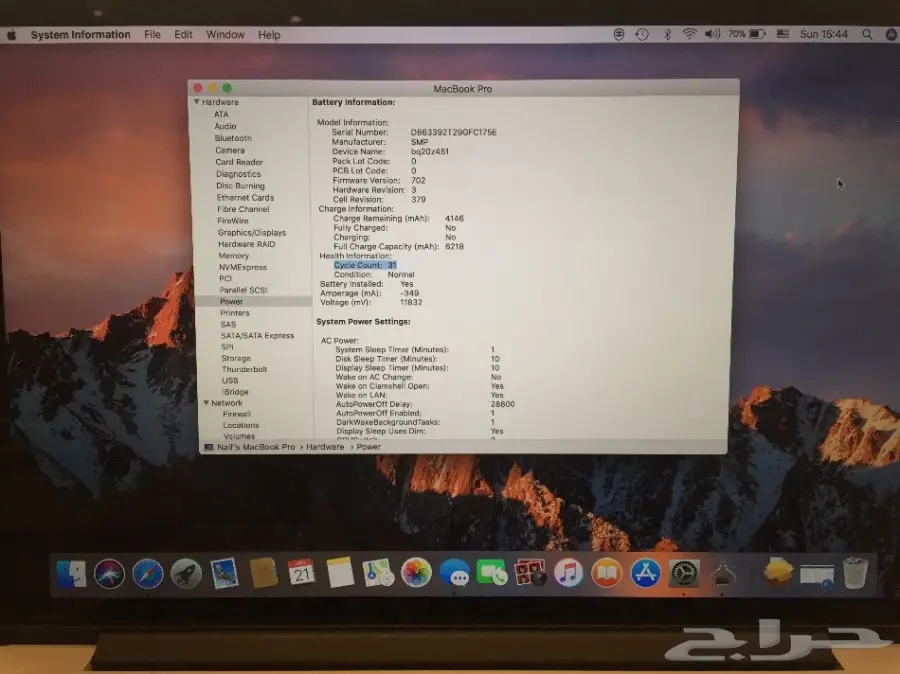The width and height of the screenshot is (900, 674).
Task: Open Messages from the Dock
Action: [453, 573]
